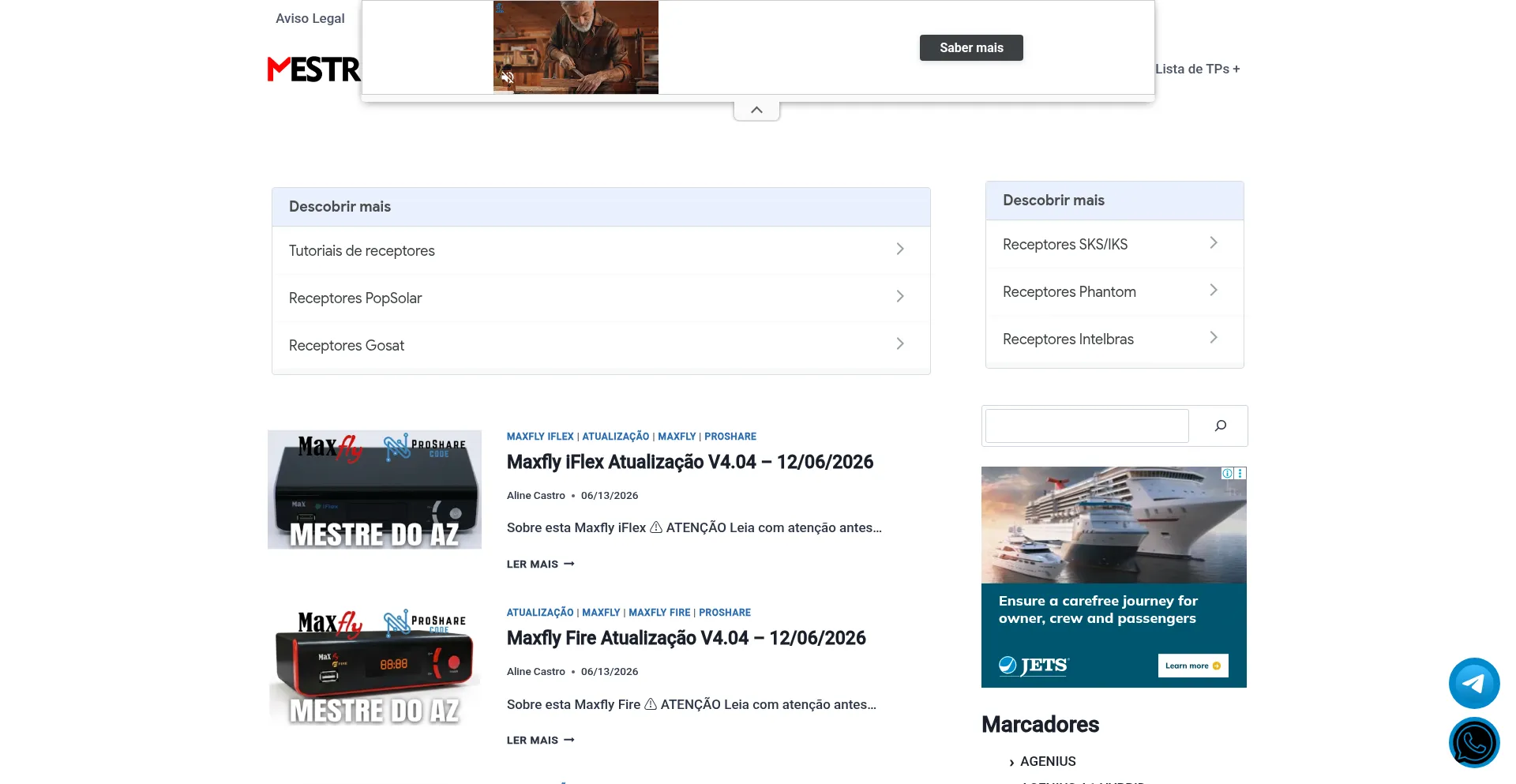Open the Telegram floating chat icon
The height and width of the screenshot is (784, 1516).
point(1474,683)
